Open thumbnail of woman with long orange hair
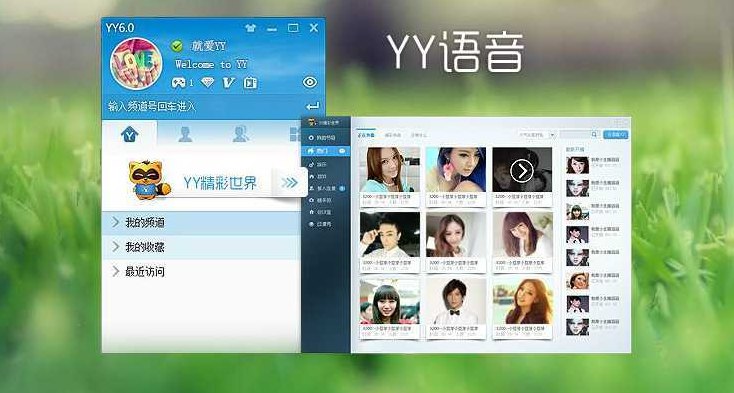Viewport: 734px width, 393px height. point(522,301)
